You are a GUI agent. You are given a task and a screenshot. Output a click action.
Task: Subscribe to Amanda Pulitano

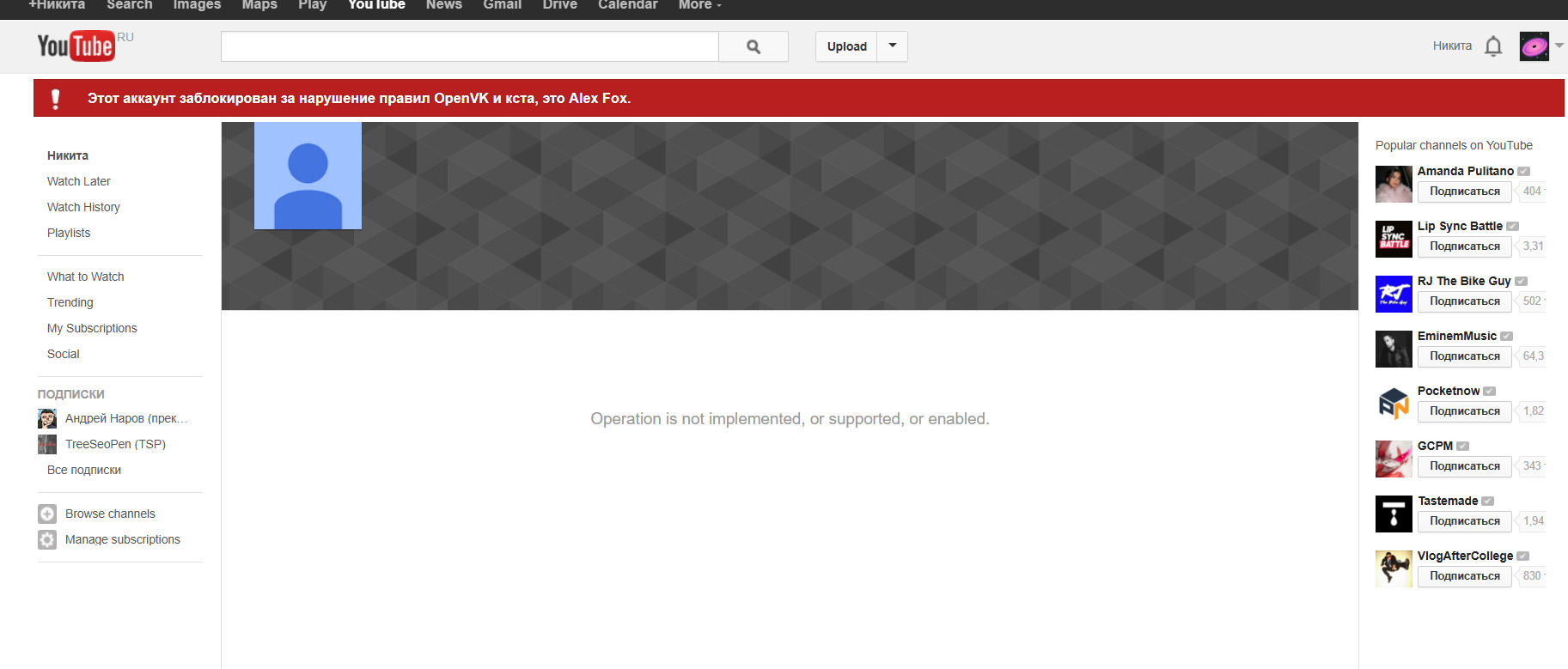[1465, 192]
